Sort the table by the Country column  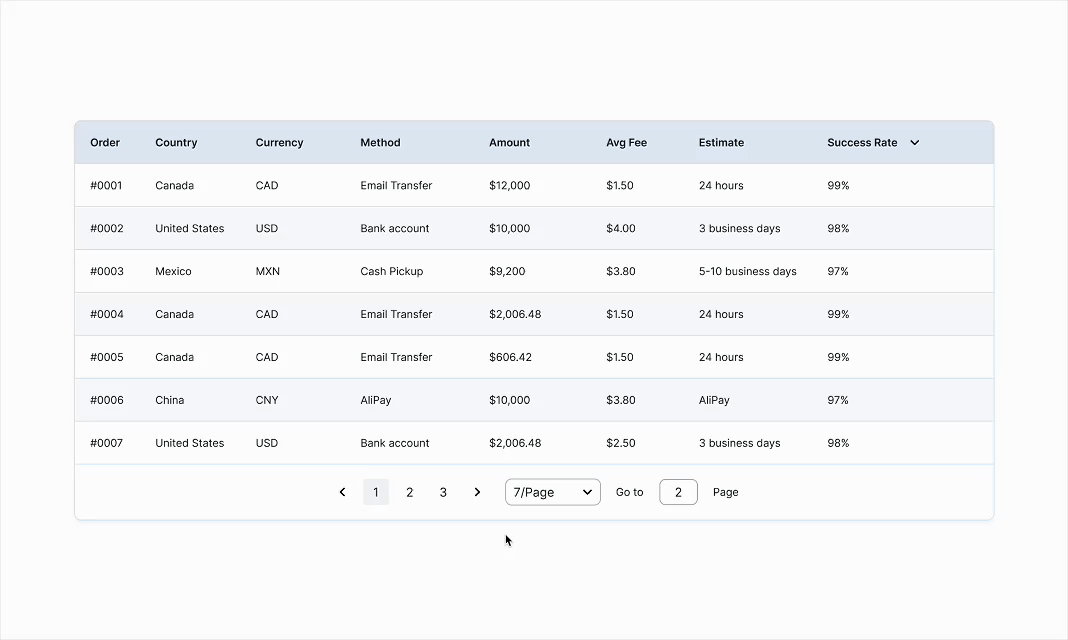tap(176, 142)
